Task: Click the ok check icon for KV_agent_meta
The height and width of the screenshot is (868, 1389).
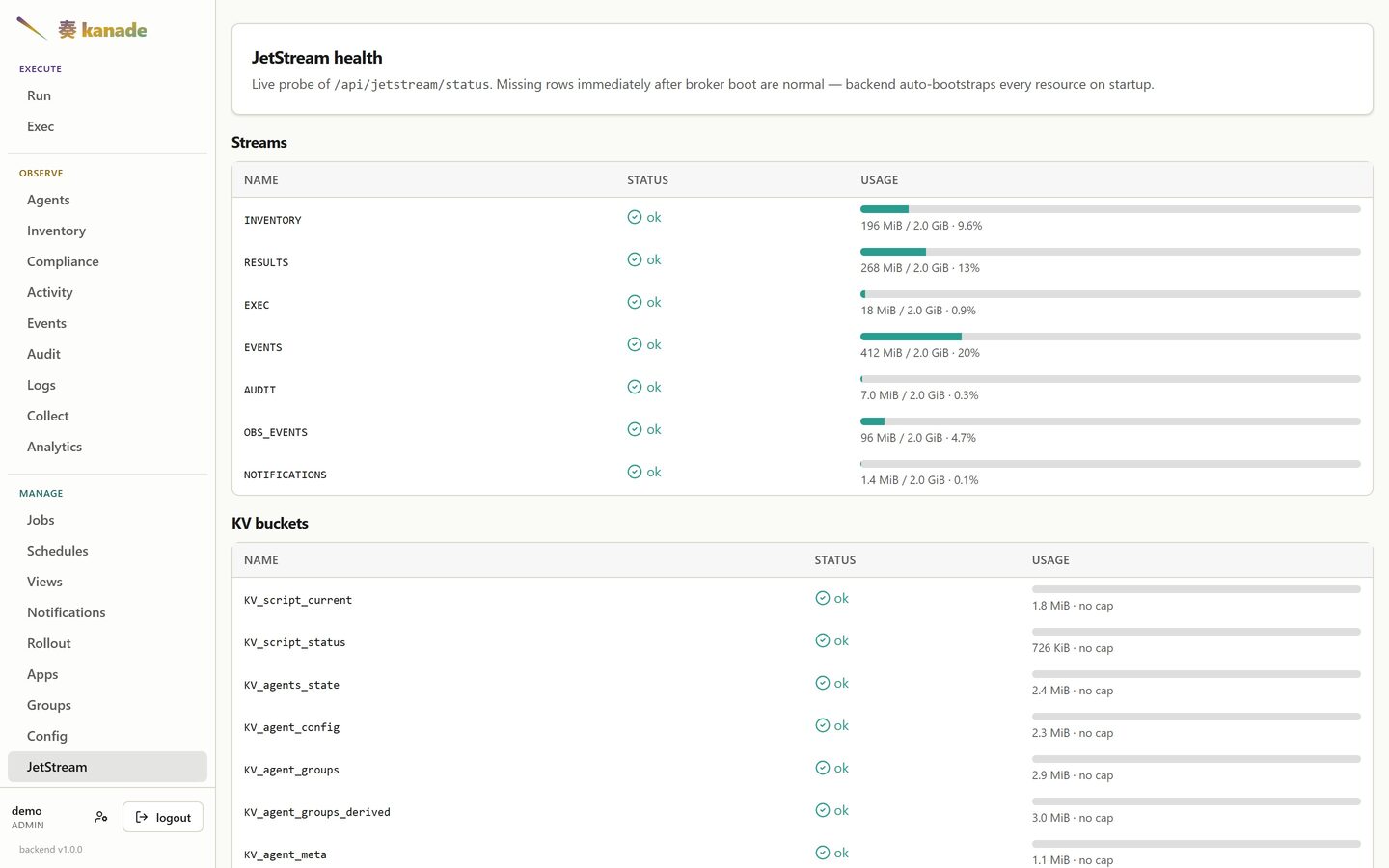Action: pos(823,853)
